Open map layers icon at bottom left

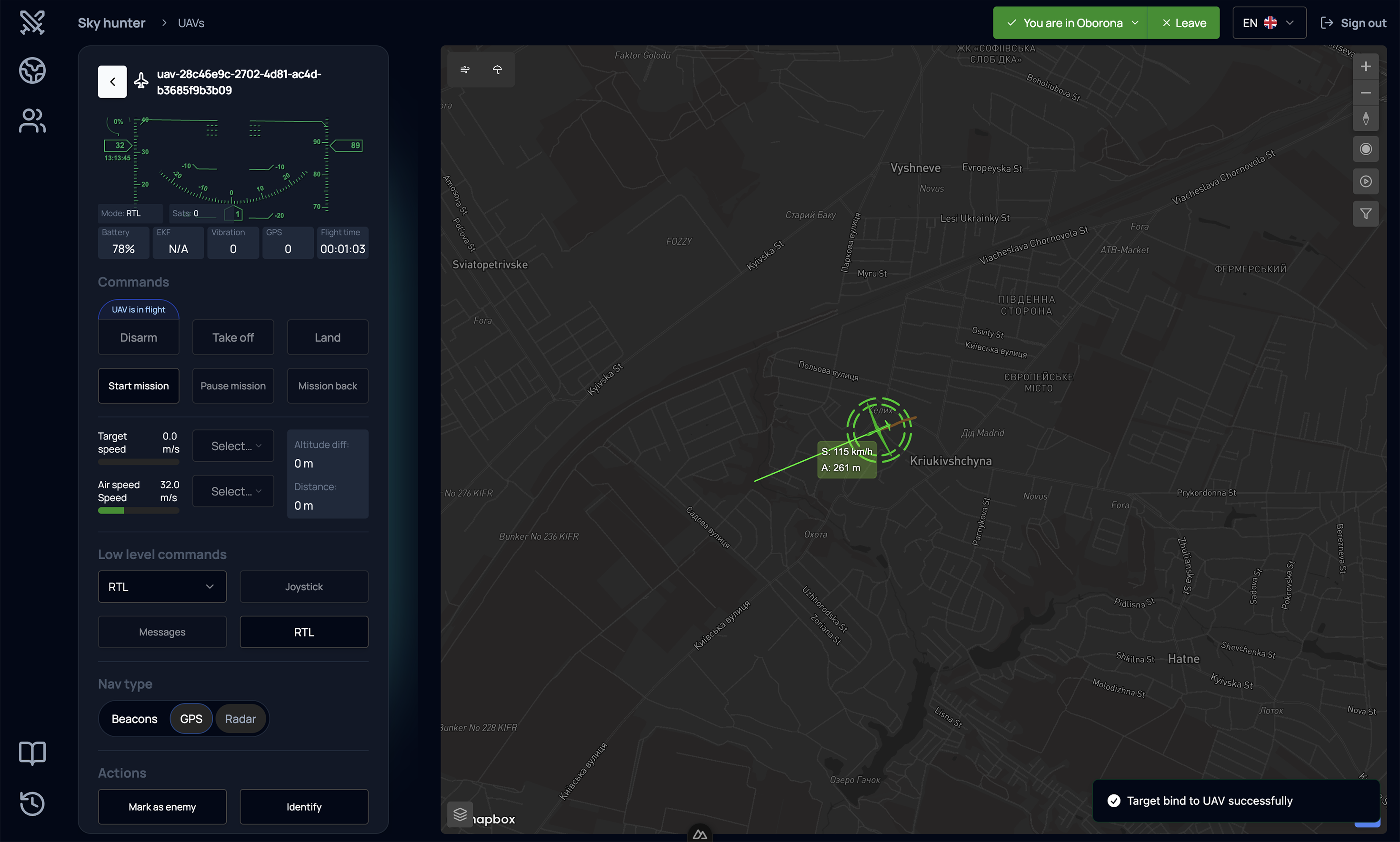[x=460, y=814]
